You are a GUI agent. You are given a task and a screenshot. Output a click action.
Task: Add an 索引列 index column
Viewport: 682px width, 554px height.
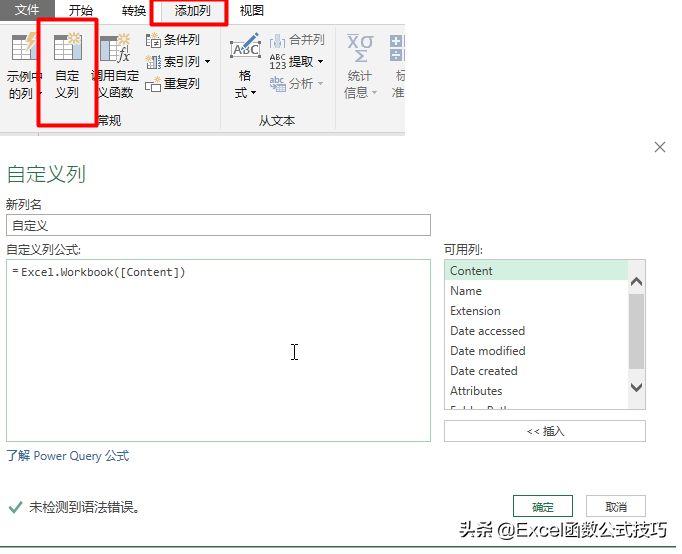coord(173,62)
